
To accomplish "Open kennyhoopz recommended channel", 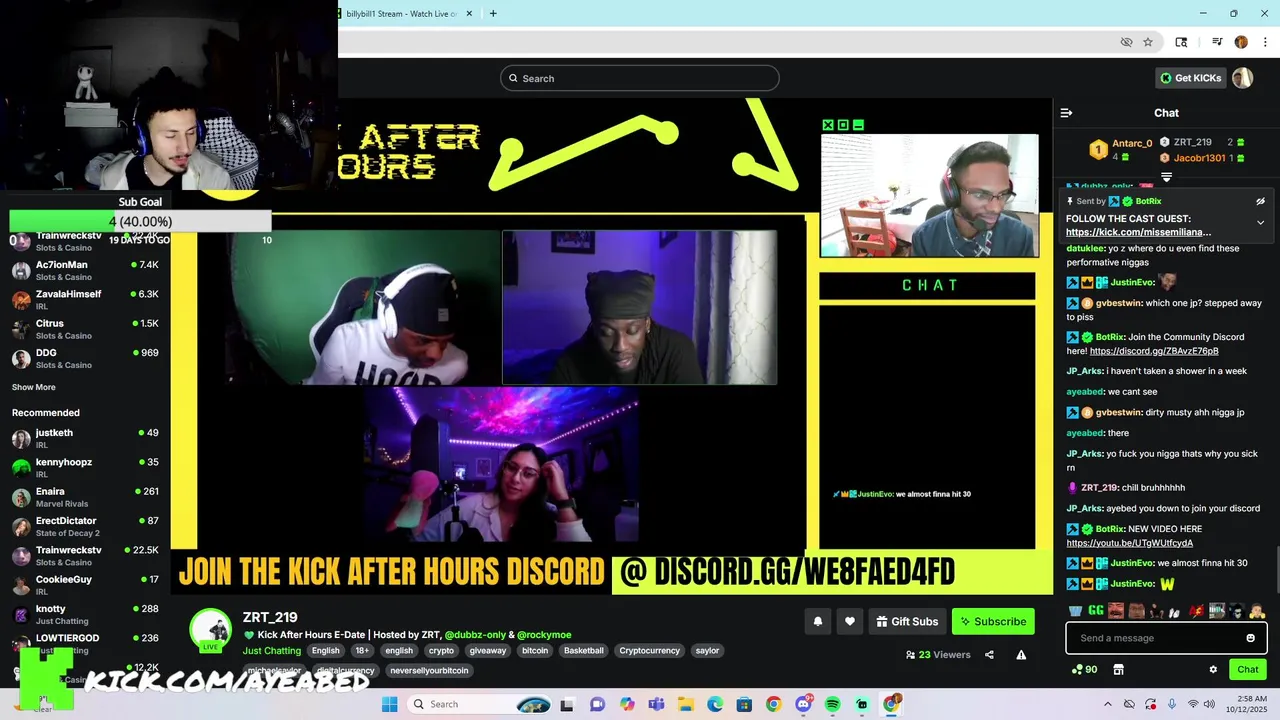I will pyautogui.click(x=85, y=467).
